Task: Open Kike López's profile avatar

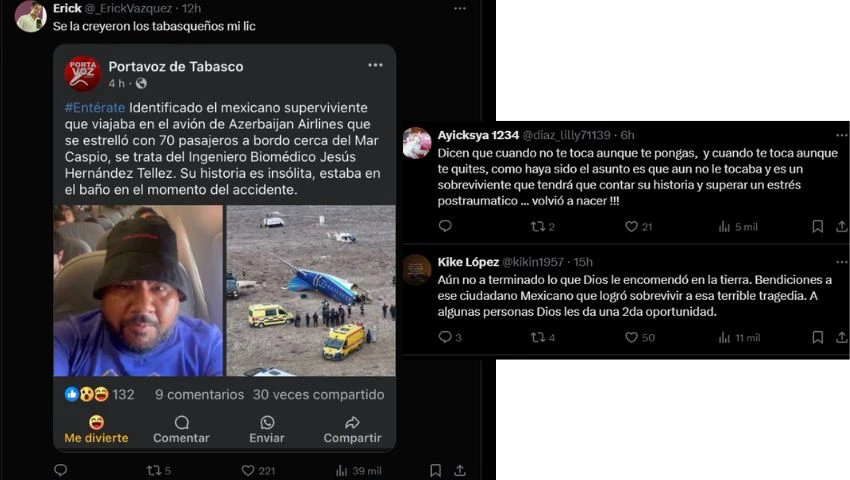Action: coord(416,269)
